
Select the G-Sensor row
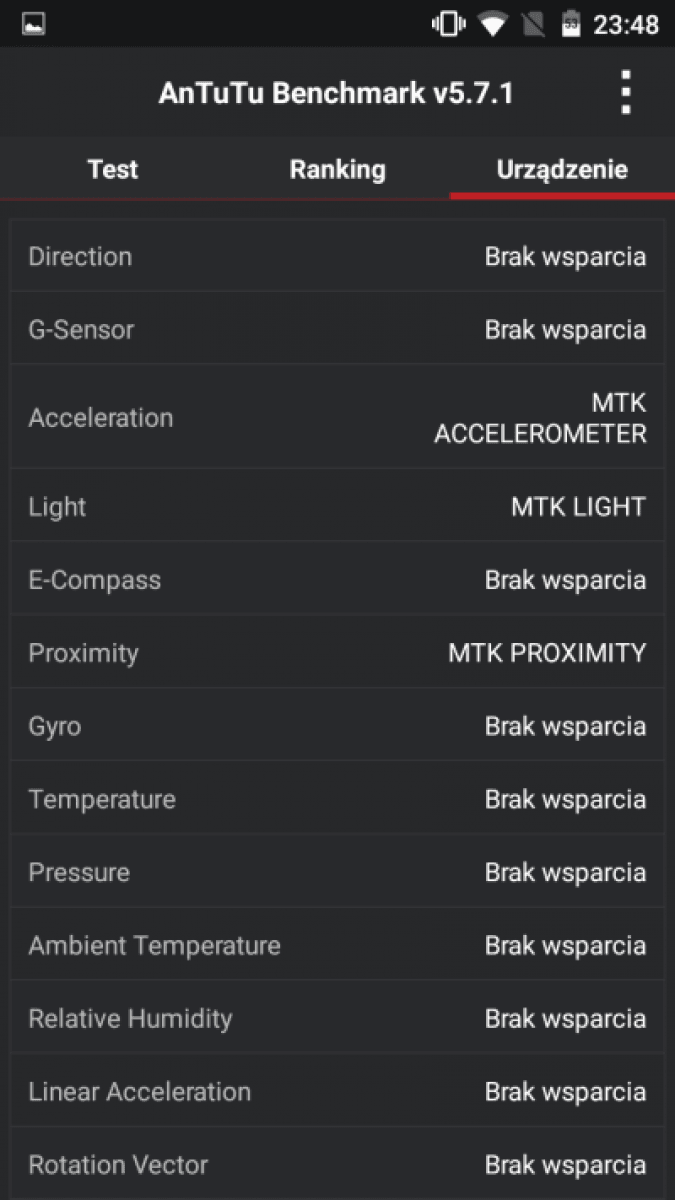point(337,330)
